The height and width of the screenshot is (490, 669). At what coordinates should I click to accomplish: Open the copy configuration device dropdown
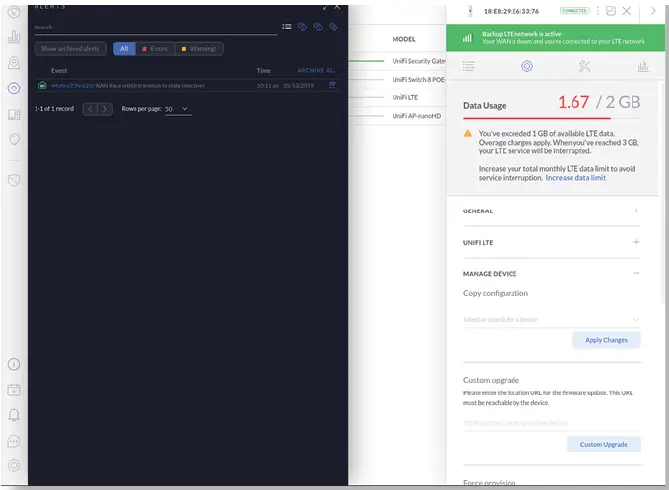(551, 320)
